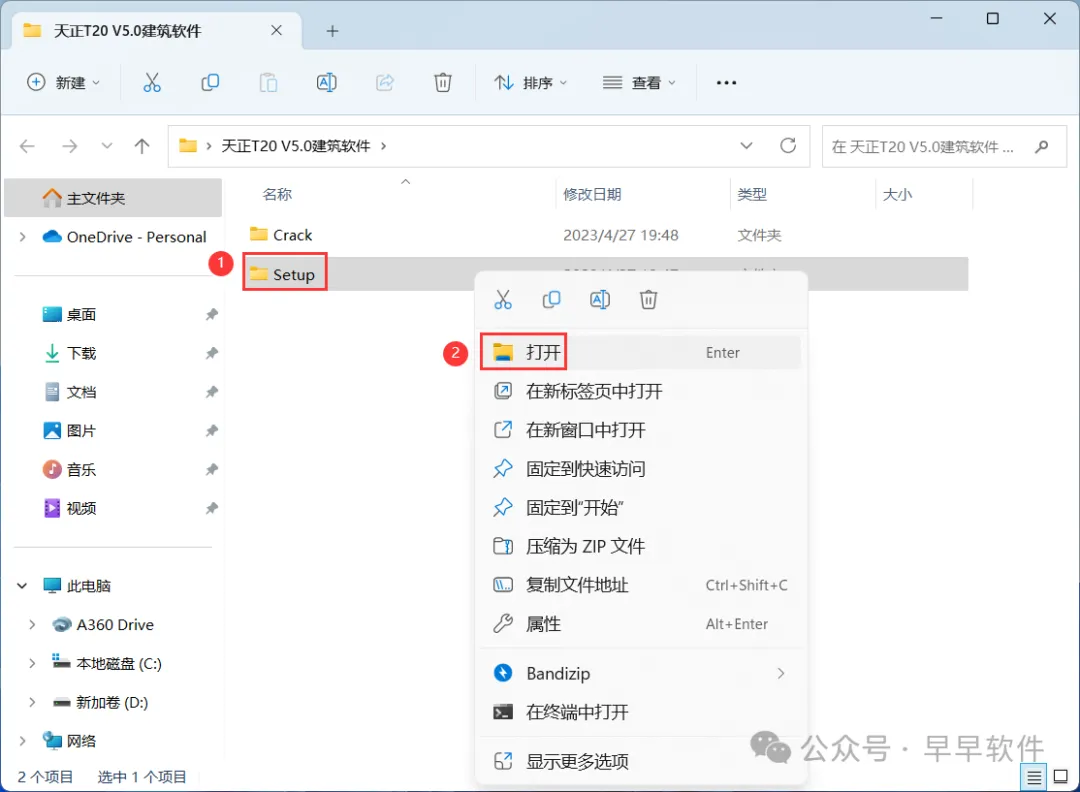
Task: Click 天正T20 V5.0建筑软件 in the address breadcrumb
Action: (x=296, y=146)
